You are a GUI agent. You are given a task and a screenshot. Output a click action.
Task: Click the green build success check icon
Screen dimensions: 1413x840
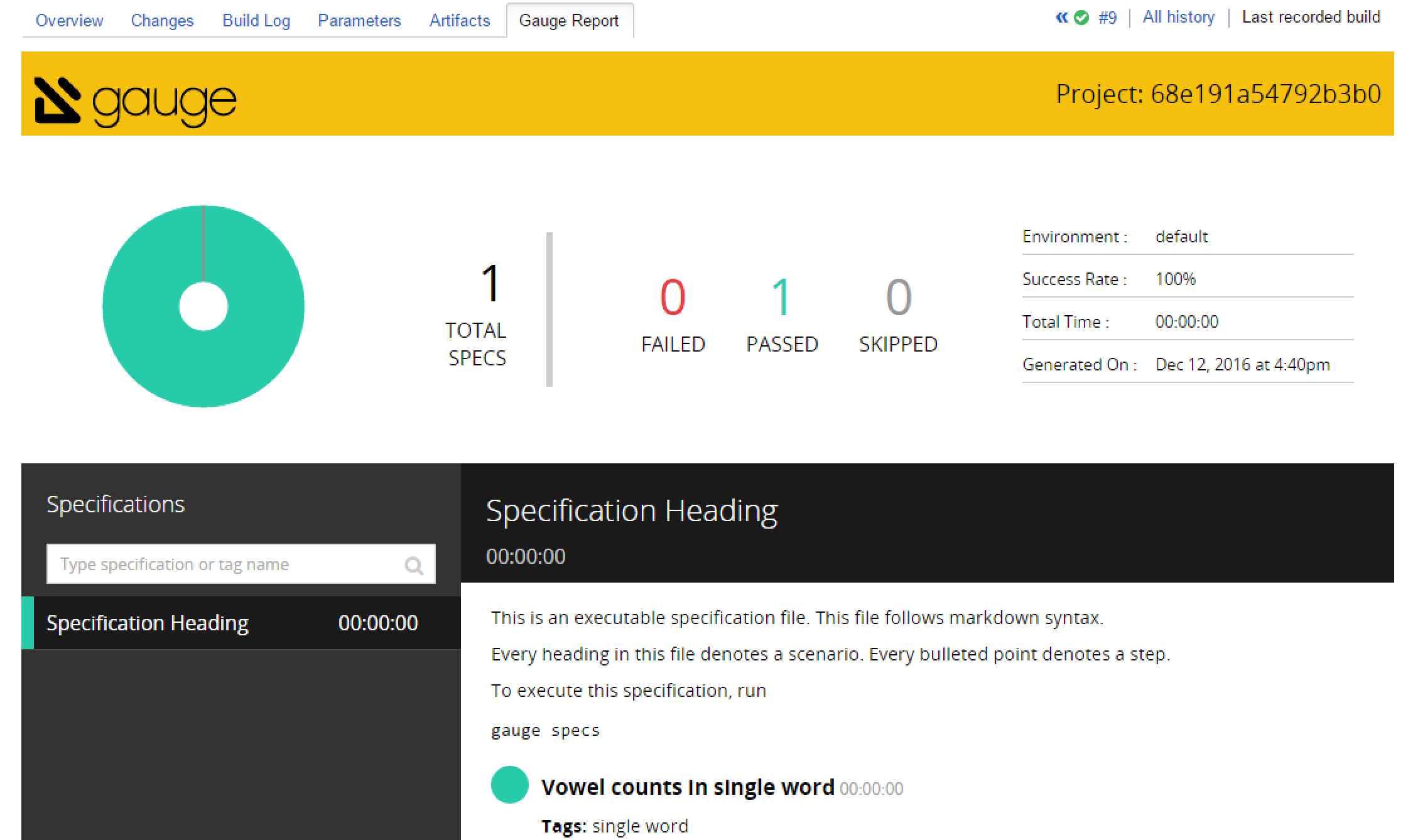(x=1081, y=18)
